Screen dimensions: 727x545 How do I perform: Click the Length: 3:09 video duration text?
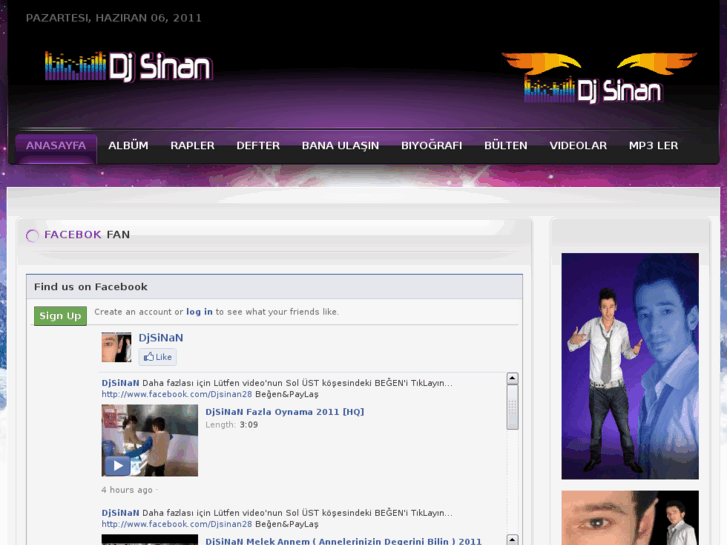coord(232,425)
